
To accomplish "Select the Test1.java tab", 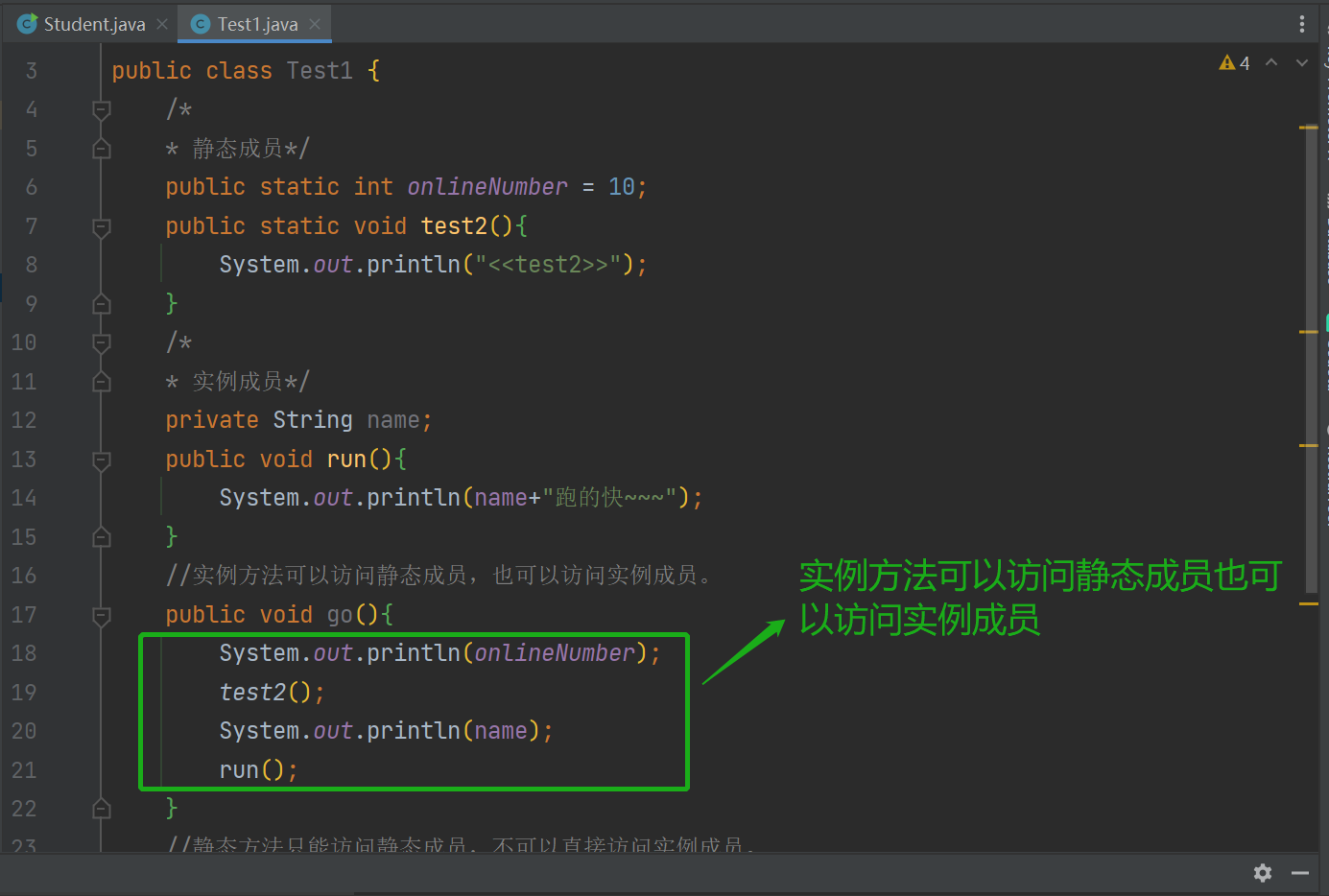I will click(x=257, y=24).
